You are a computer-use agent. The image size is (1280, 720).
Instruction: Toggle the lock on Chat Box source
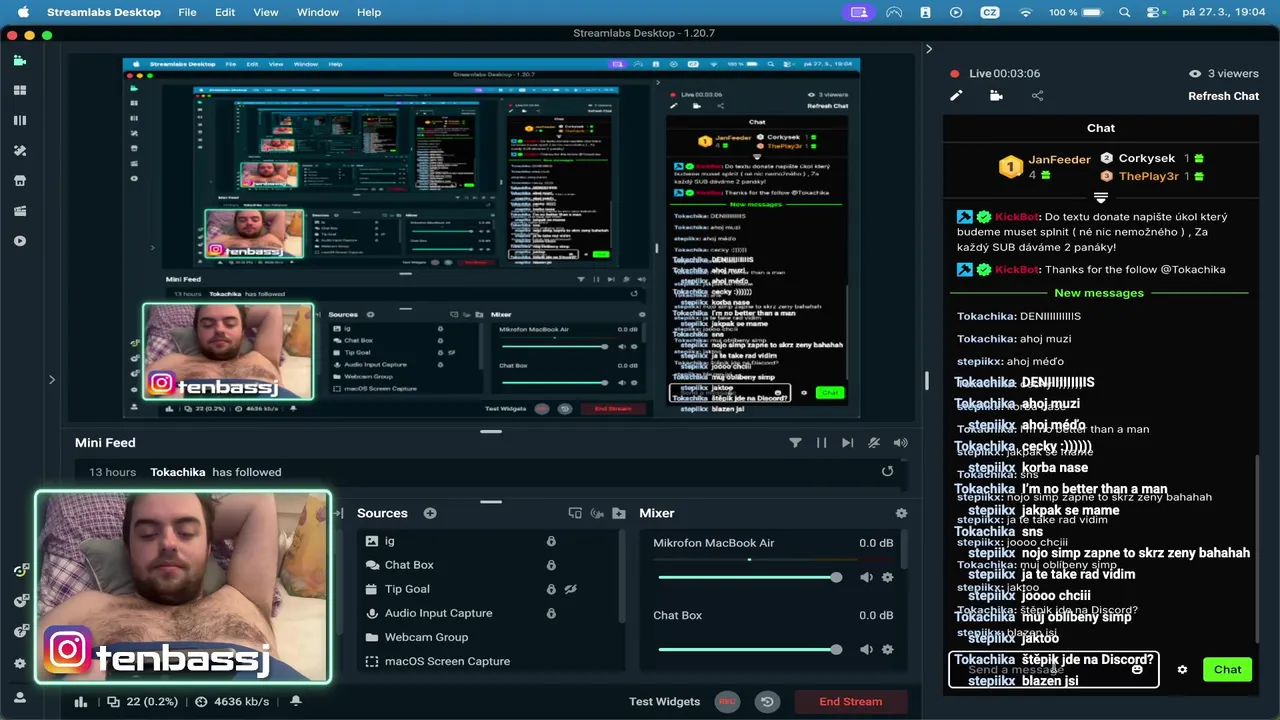point(550,565)
